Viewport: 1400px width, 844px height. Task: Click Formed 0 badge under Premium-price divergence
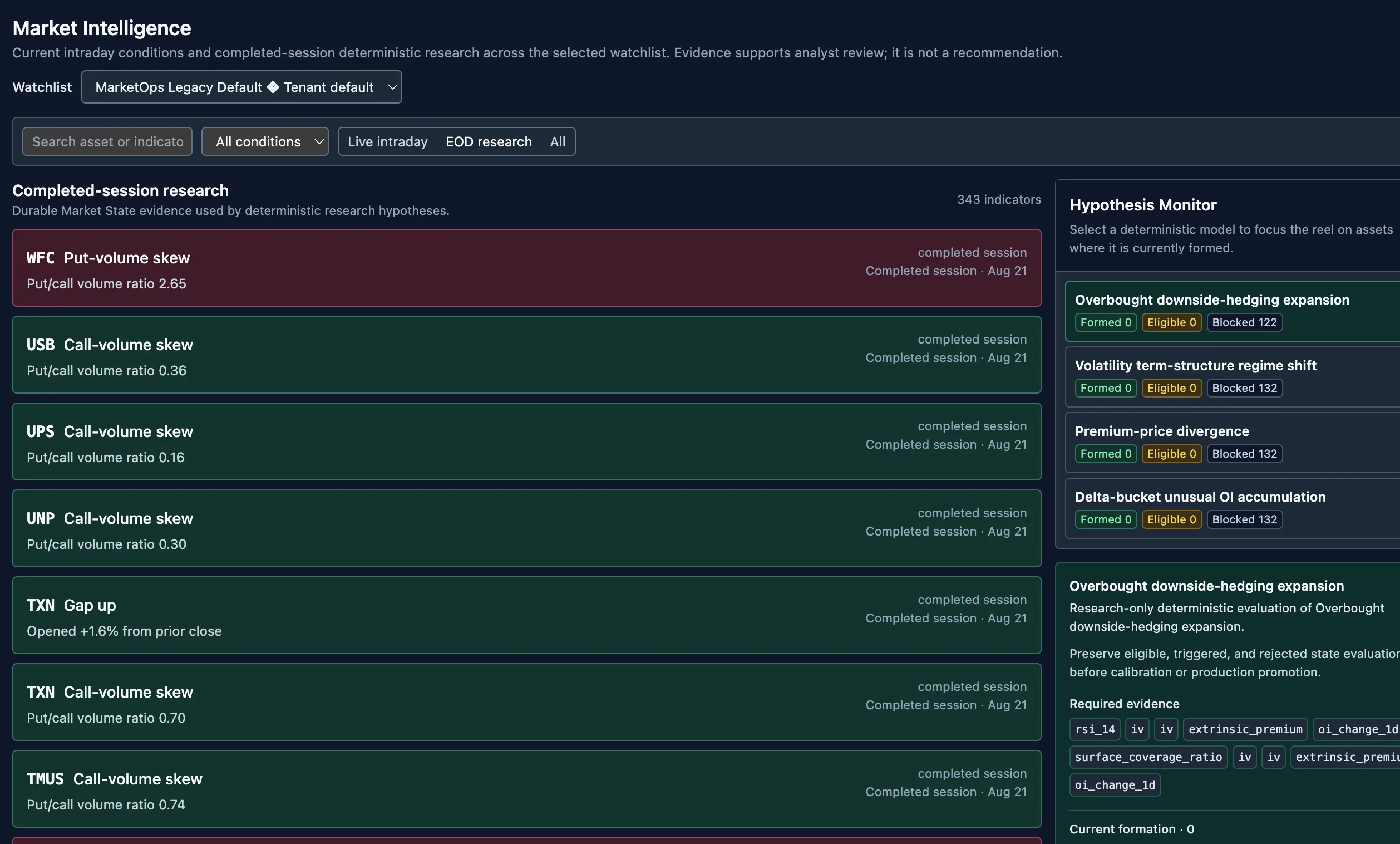pyautogui.click(x=1106, y=454)
